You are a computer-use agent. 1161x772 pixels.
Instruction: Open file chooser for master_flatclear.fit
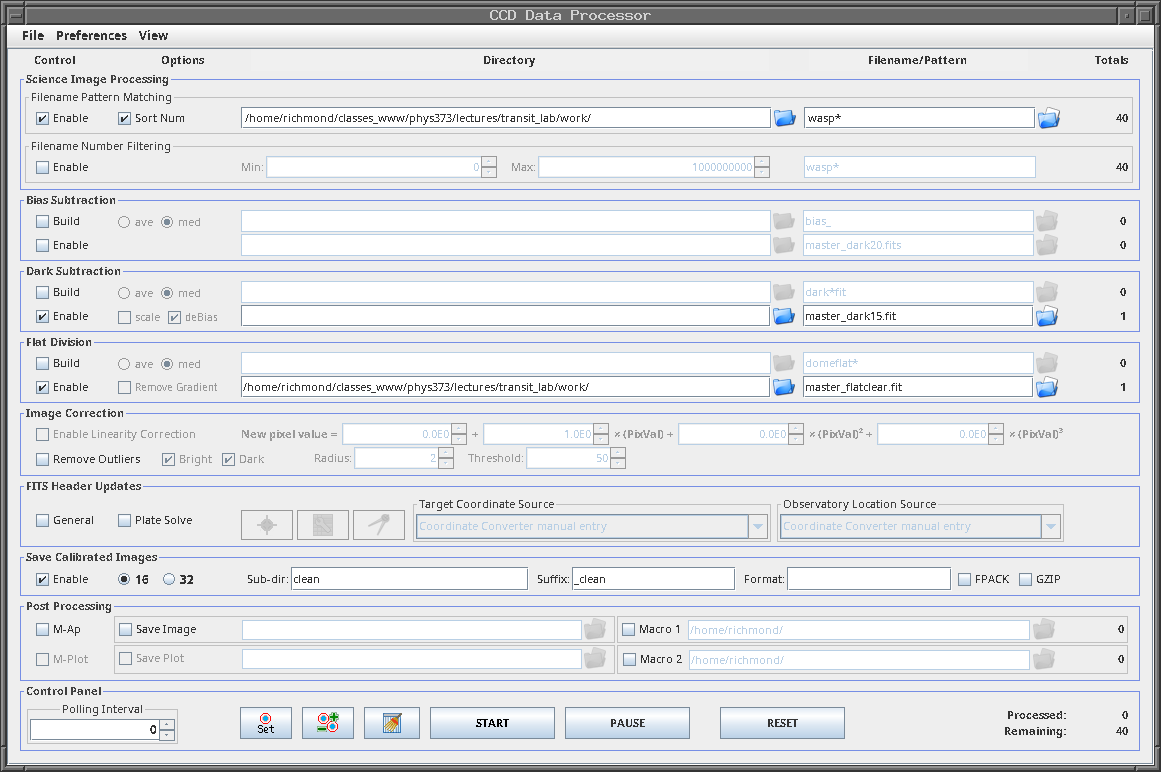pos(1048,387)
